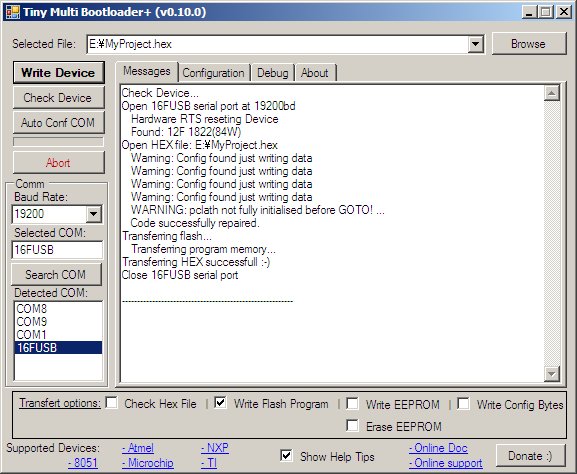Open the Selected File dropdown arrow
This screenshot has height=474, width=577.
[x=475, y=44]
